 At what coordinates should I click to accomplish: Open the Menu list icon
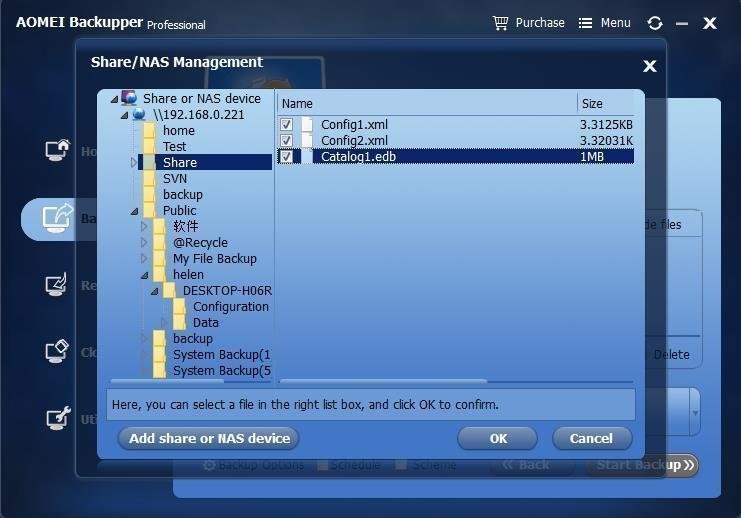[585, 23]
